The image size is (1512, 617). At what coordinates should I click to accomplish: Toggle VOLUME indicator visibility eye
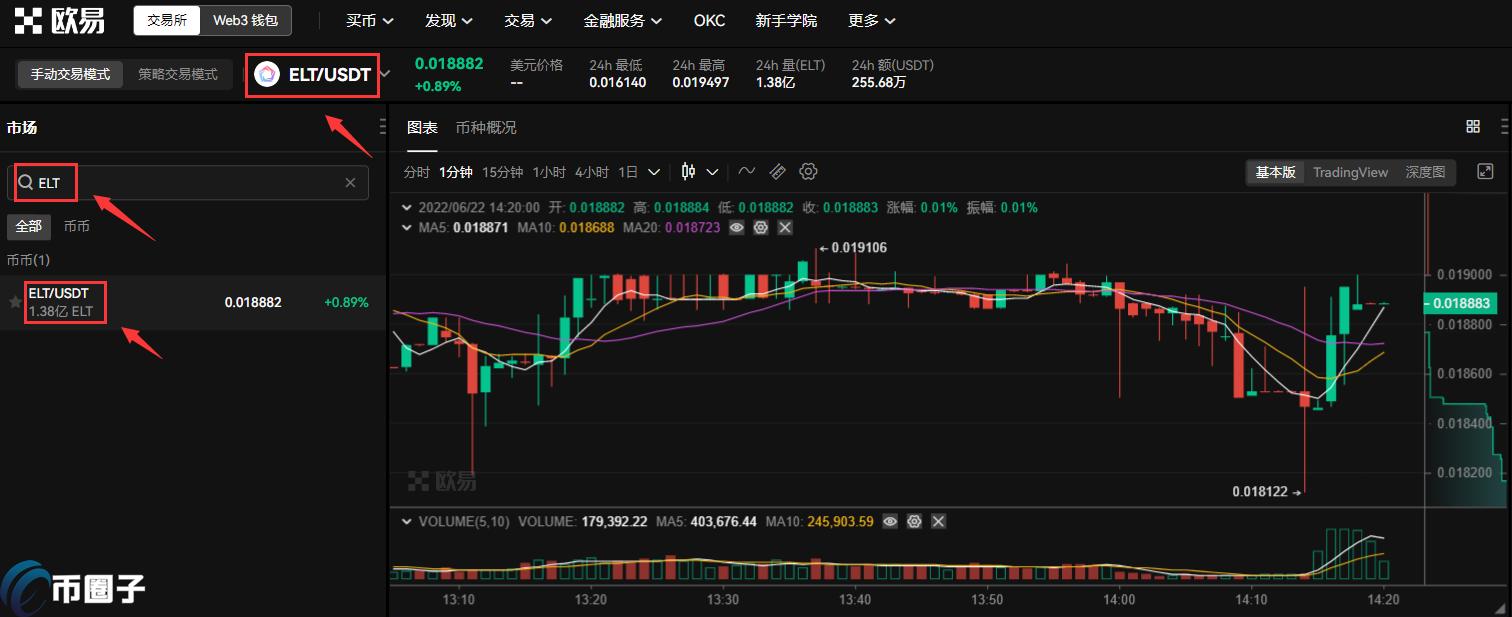pos(890,522)
